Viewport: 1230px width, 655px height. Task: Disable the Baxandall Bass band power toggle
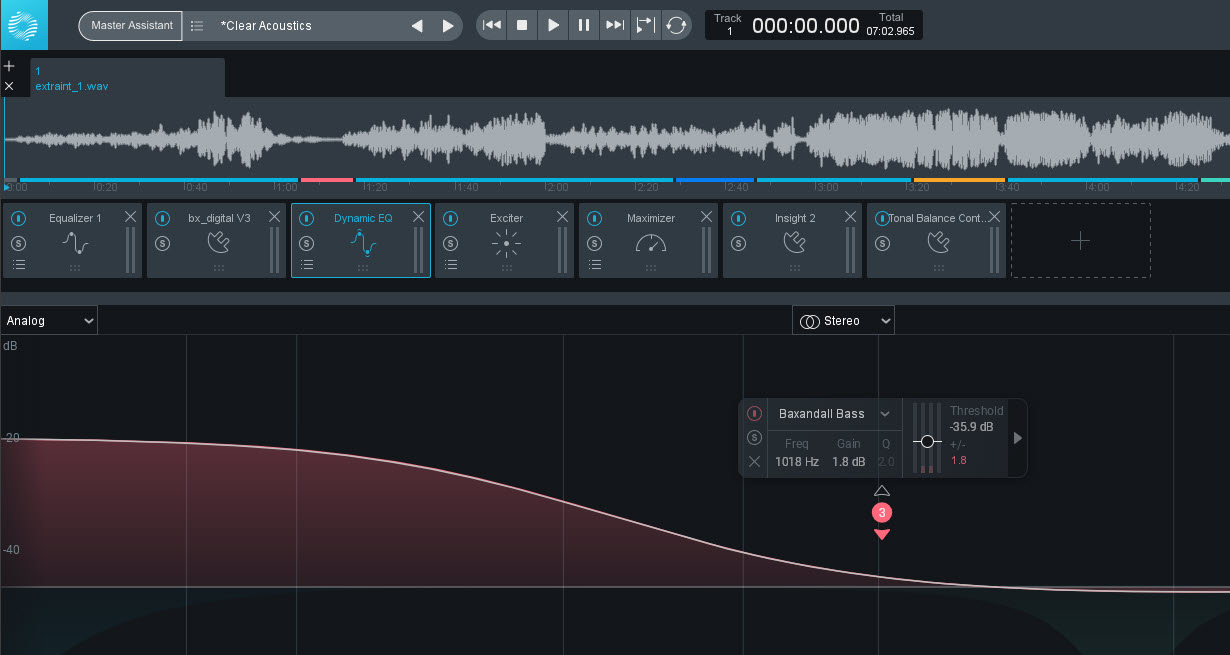pos(754,414)
